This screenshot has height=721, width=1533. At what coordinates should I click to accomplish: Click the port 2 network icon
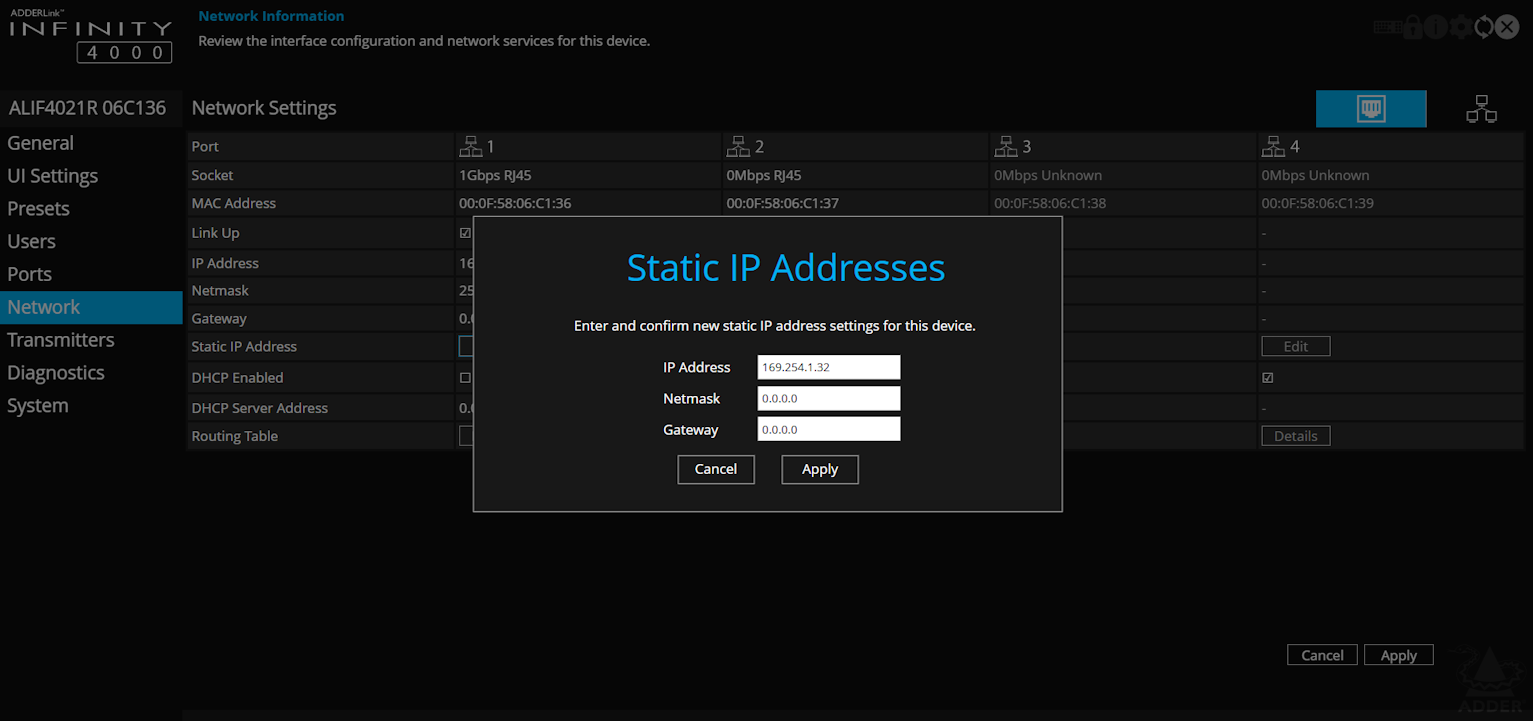[738, 146]
